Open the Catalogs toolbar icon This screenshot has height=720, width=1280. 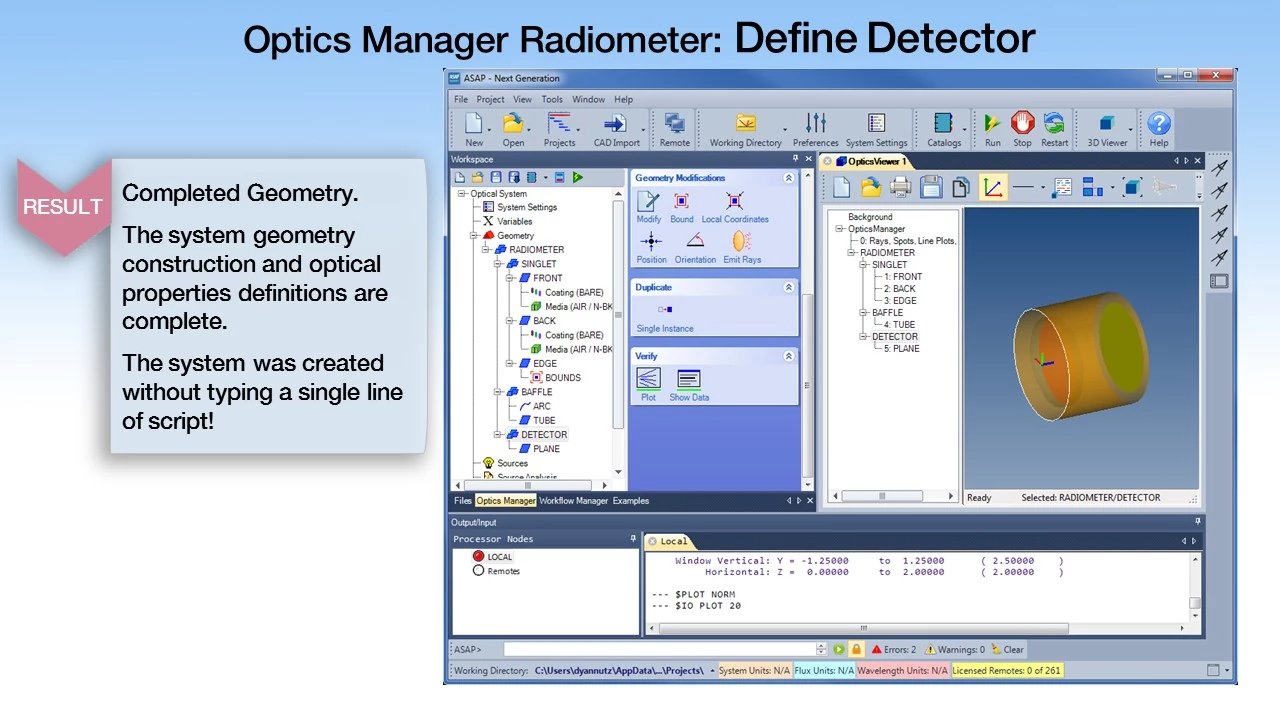tap(943, 125)
